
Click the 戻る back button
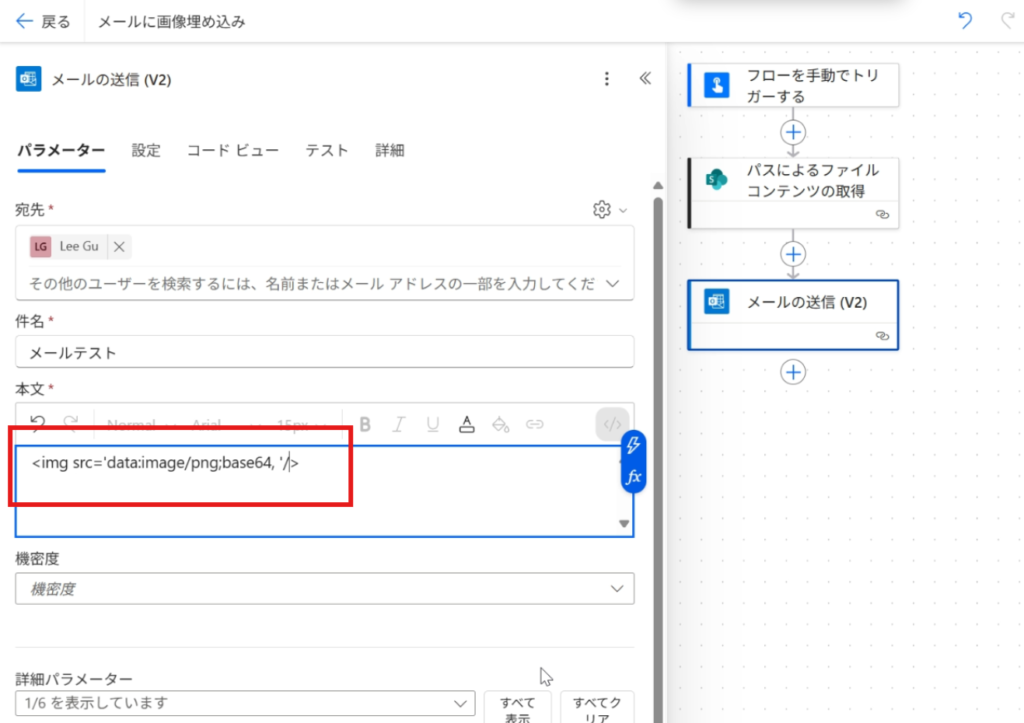coord(44,21)
